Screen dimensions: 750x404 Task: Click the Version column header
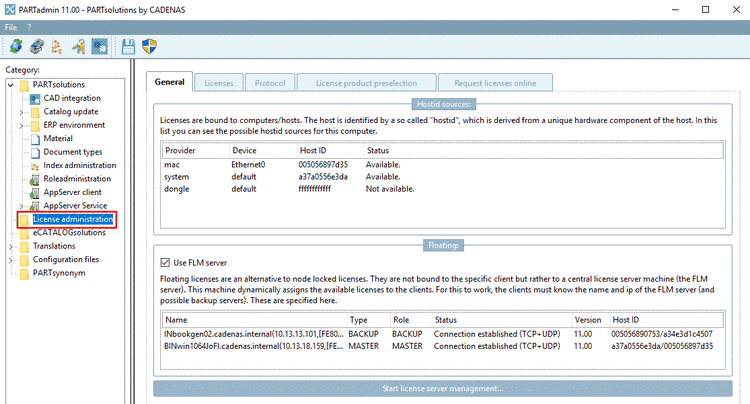pos(590,320)
